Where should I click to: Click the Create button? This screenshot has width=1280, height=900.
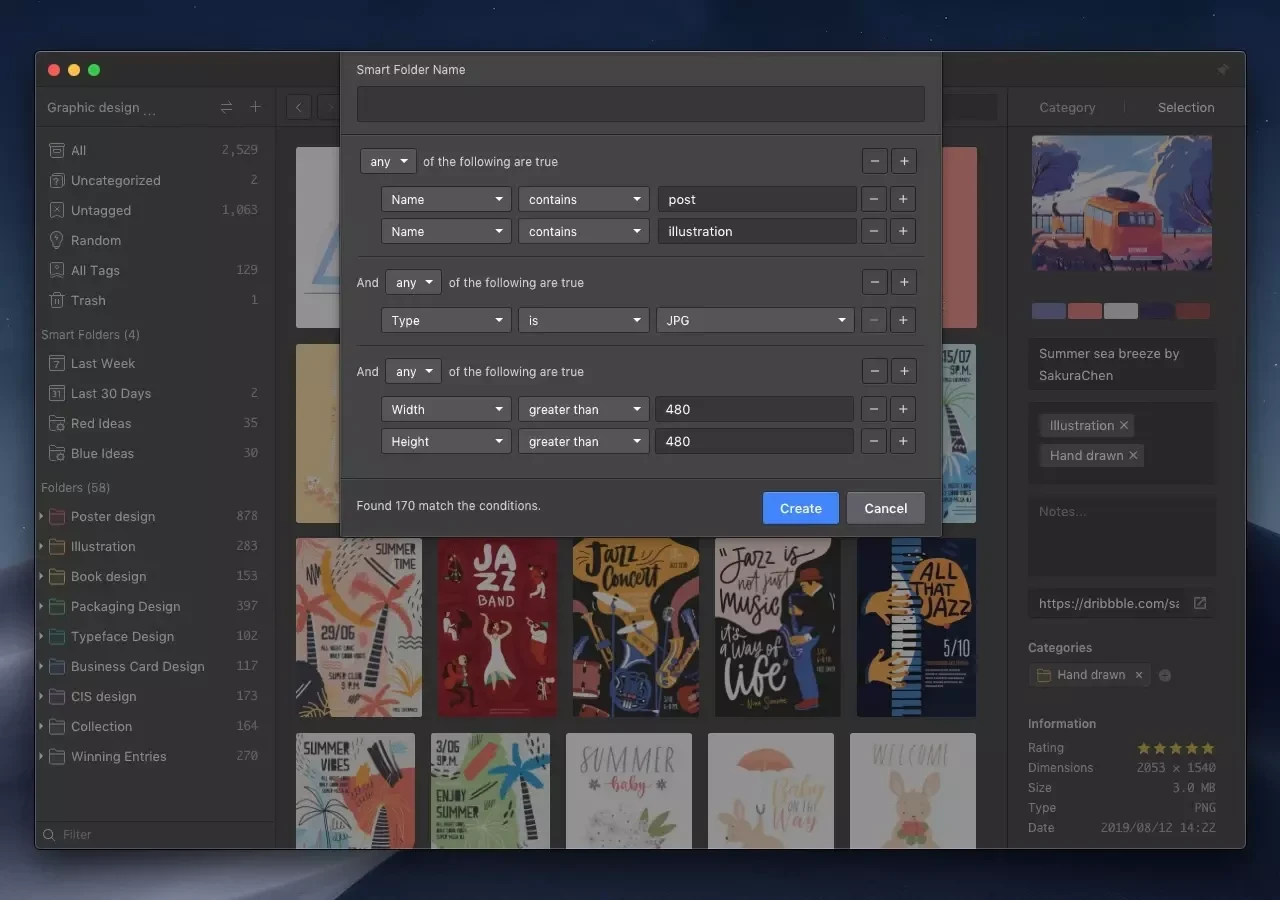(x=800, y=508)
